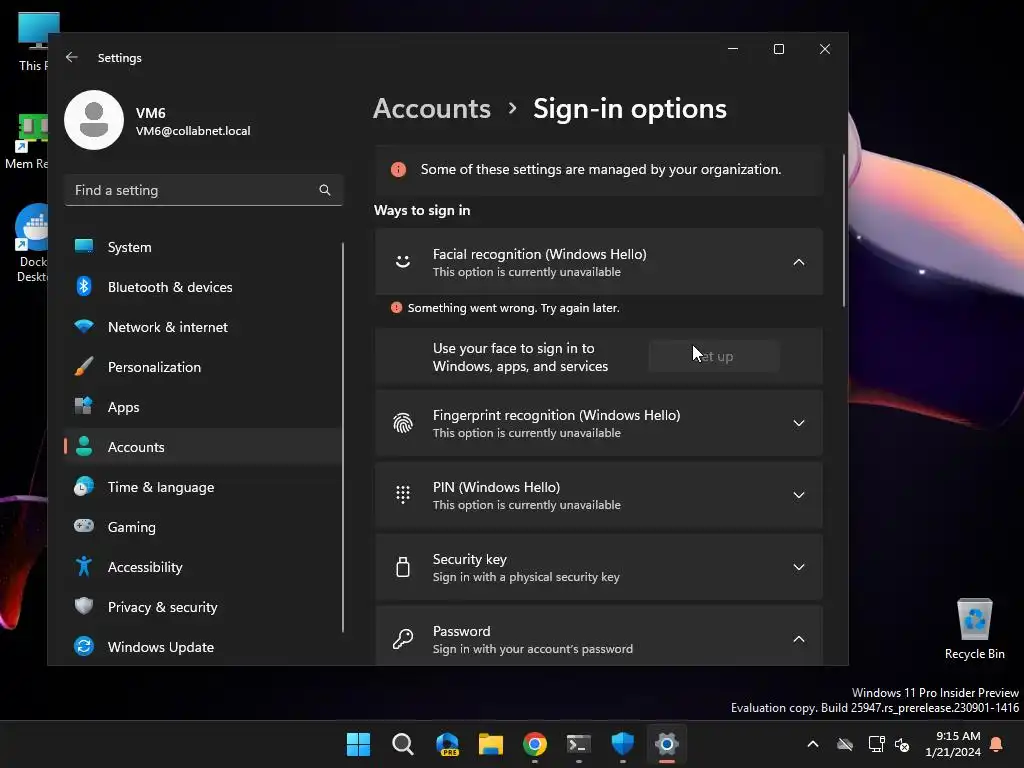The image size is (1024, 768).
Task: Open notifications bell in system tray
Action: pyautogui.click(x=997, y=744)
